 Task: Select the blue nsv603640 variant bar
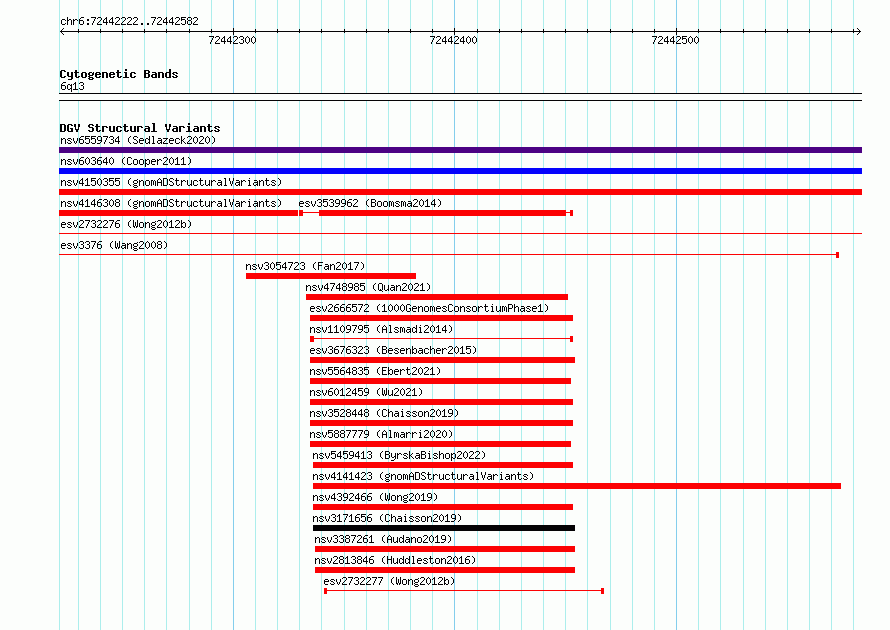pyautogui.click(x=460, y=171)
